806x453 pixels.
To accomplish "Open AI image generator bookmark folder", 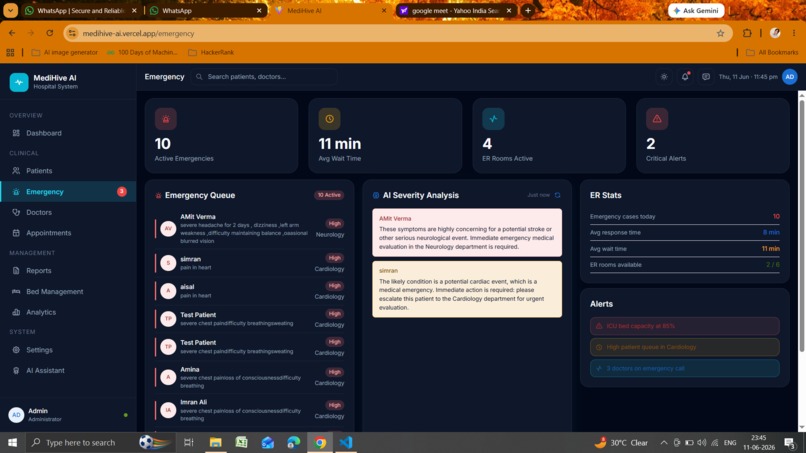I will tap(65, 52).
